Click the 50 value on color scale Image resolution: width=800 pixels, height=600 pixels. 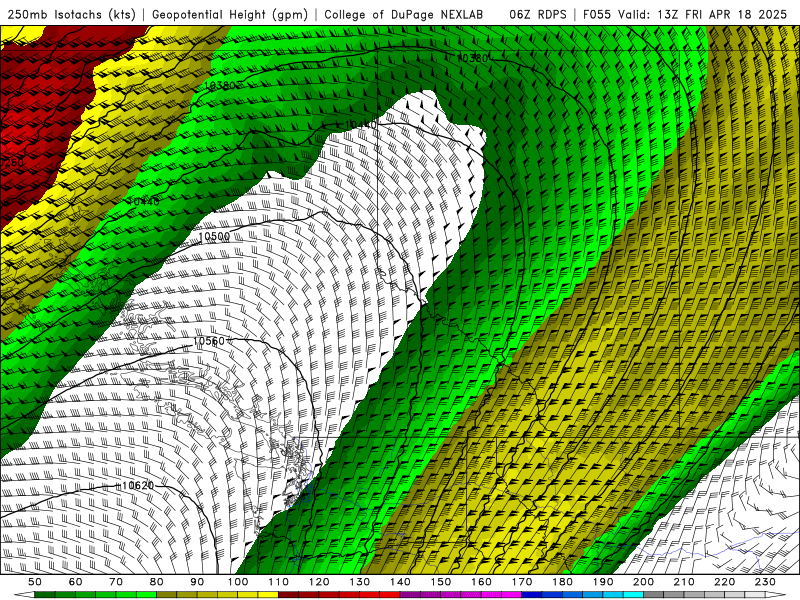[x=35, y=582]
